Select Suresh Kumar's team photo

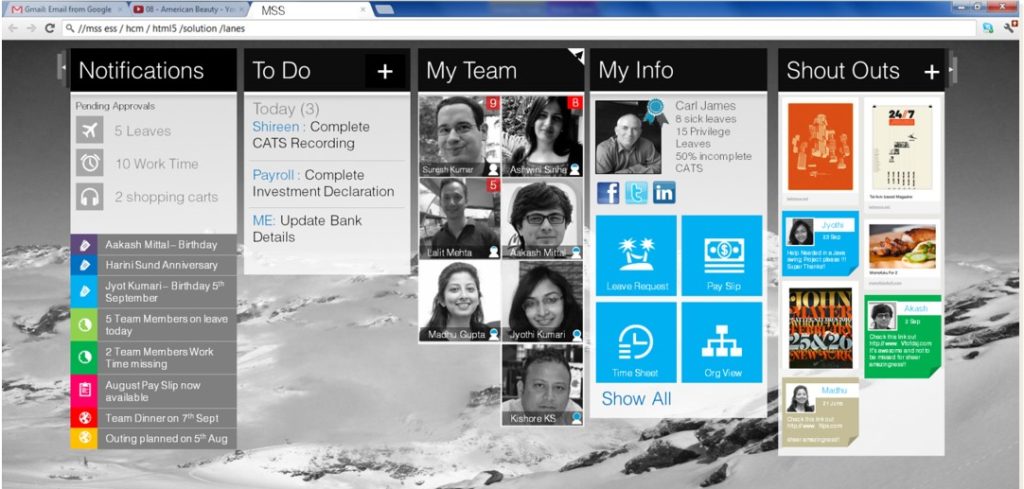click(x=459, y=135)
